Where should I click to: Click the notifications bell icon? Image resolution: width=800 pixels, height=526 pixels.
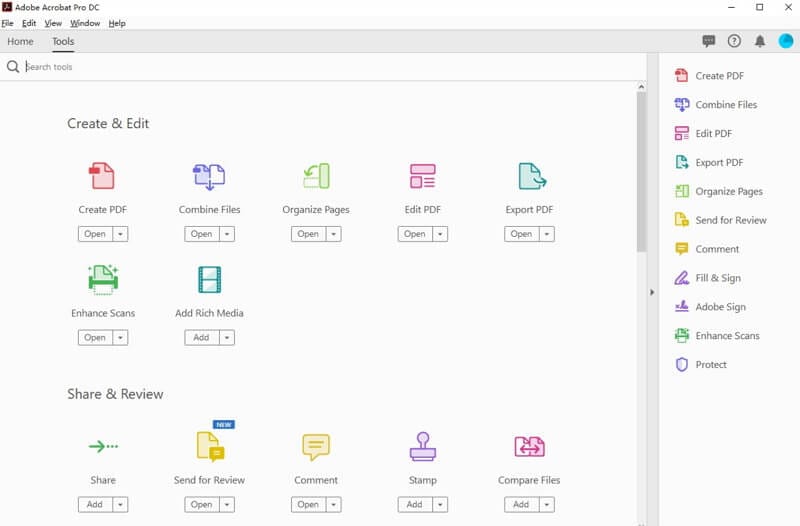760,41
